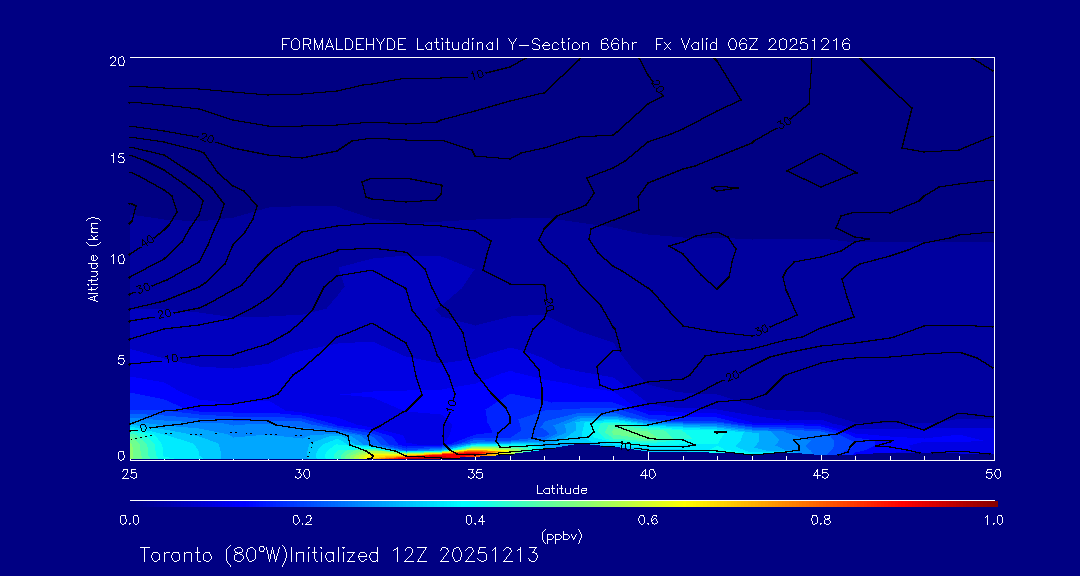
Task: Click the 'Altitude (km)' y-axis label
Action: click(93, 259)
